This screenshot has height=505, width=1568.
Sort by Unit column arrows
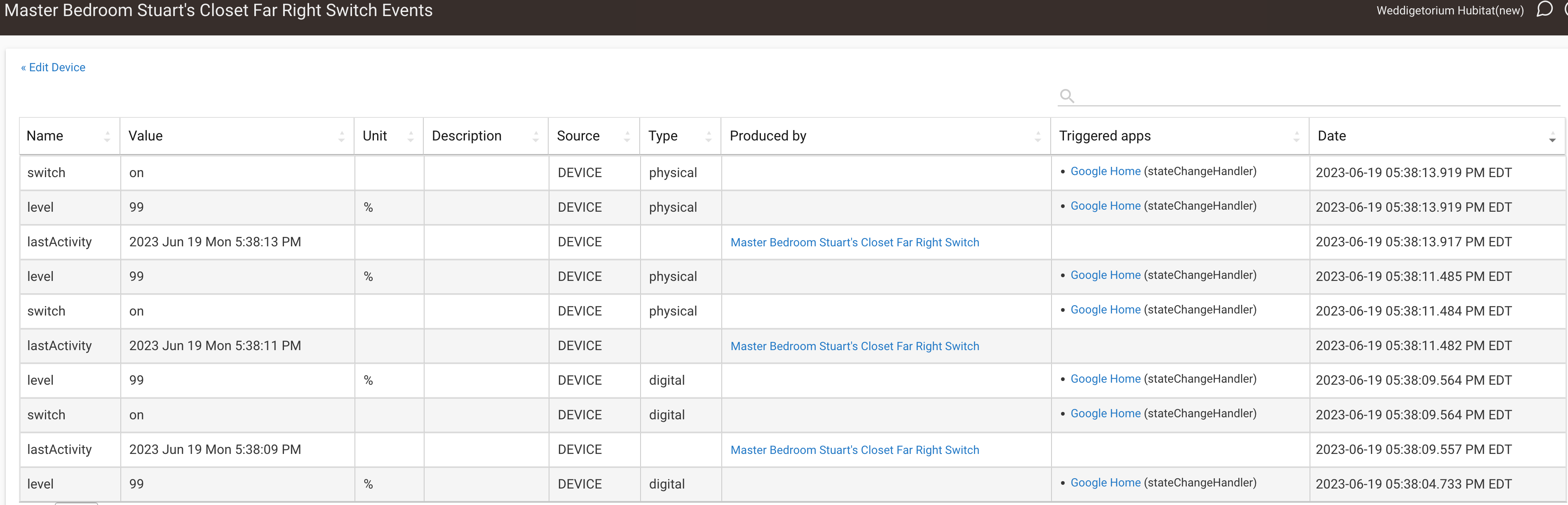tap(411, 136)
